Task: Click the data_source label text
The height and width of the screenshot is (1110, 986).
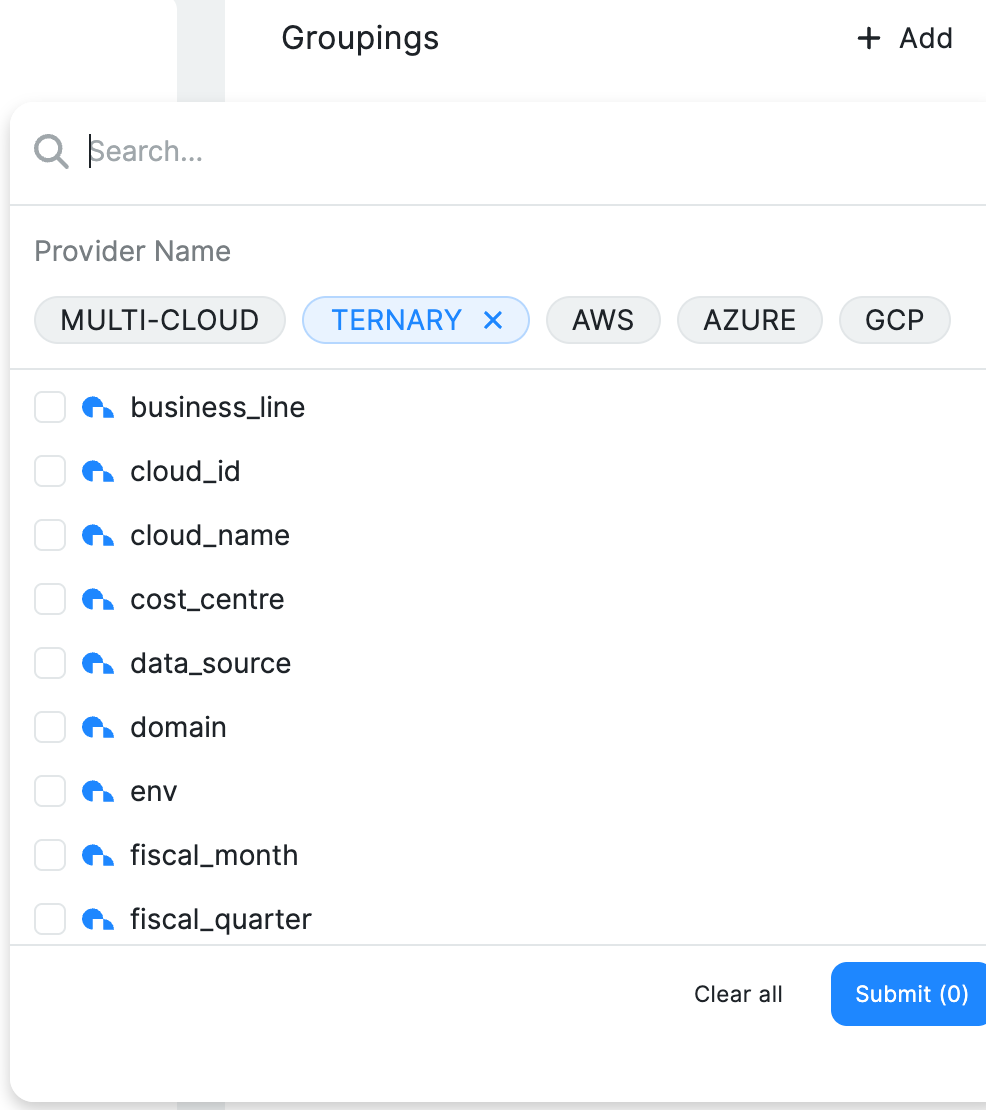Action: click(x=211, y=663)
